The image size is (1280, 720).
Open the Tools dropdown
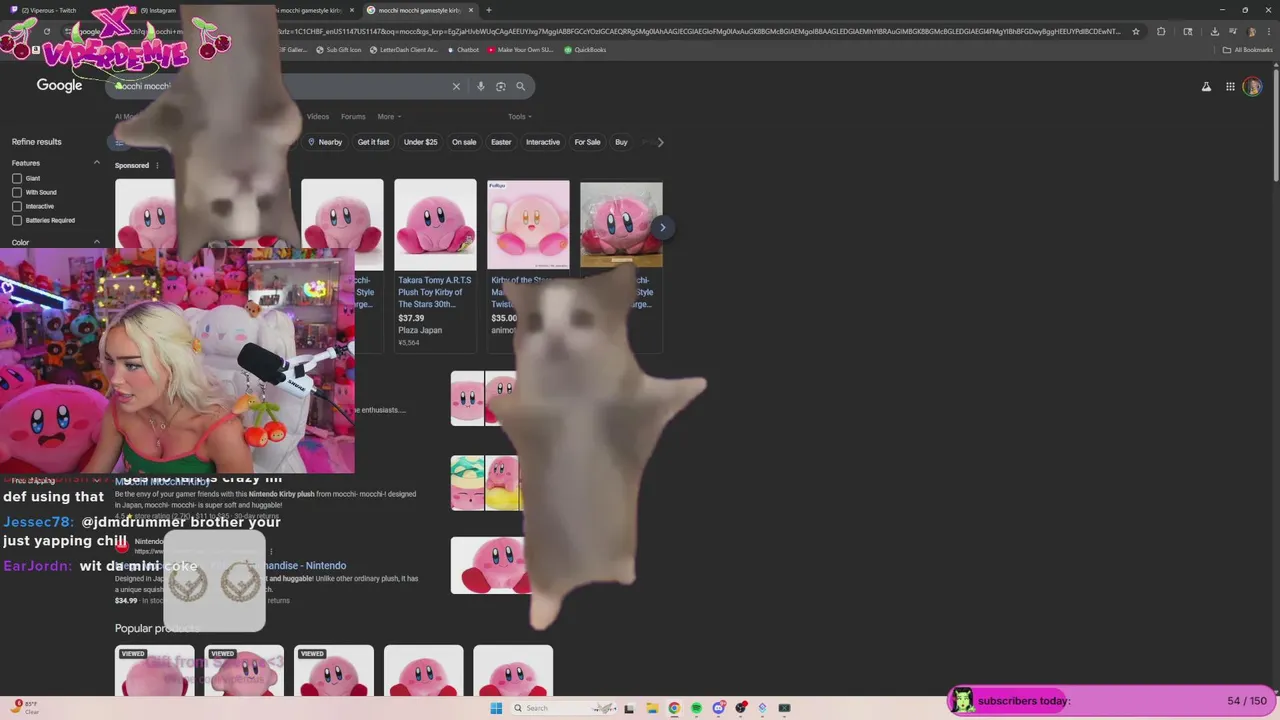(x=520, y=117)
